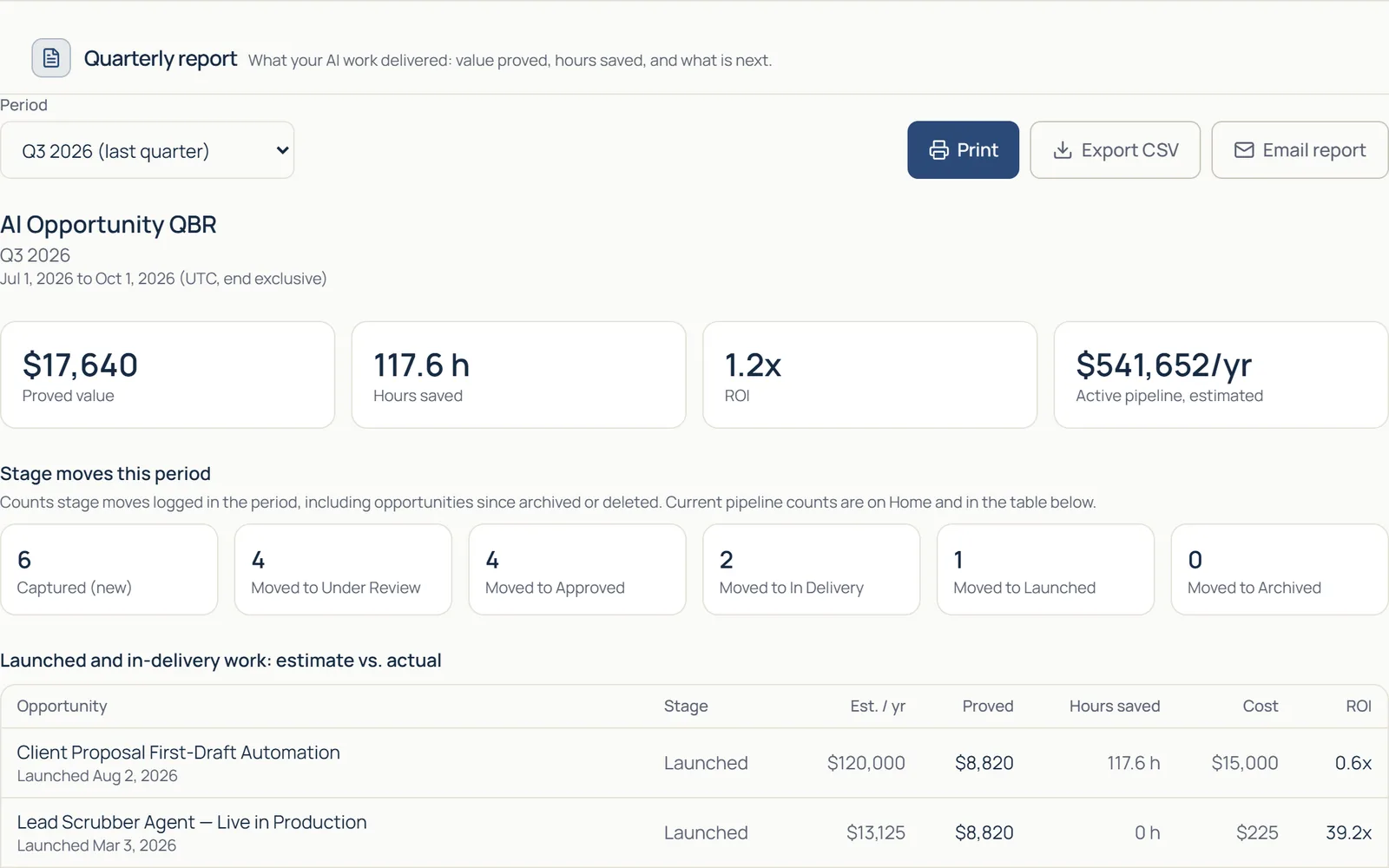Click the envelope icon beside Email report
The width and height of the screenshot is (1389, 868).
click(1244, 150)
